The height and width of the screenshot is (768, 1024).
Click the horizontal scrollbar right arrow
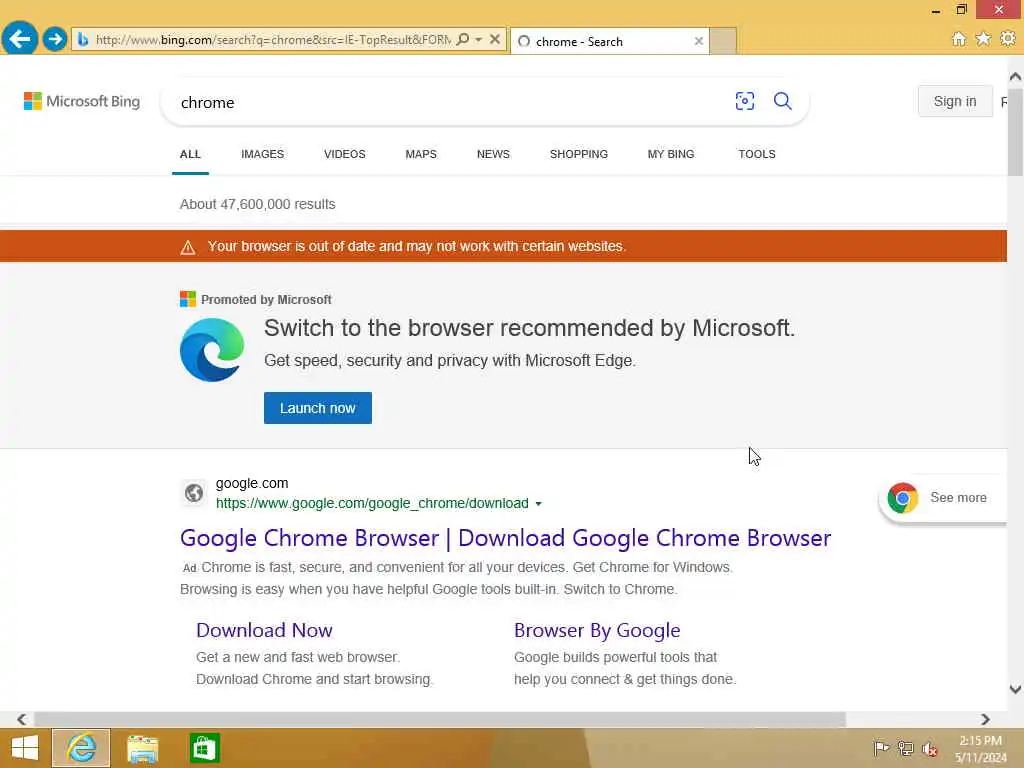click(985, 719)
